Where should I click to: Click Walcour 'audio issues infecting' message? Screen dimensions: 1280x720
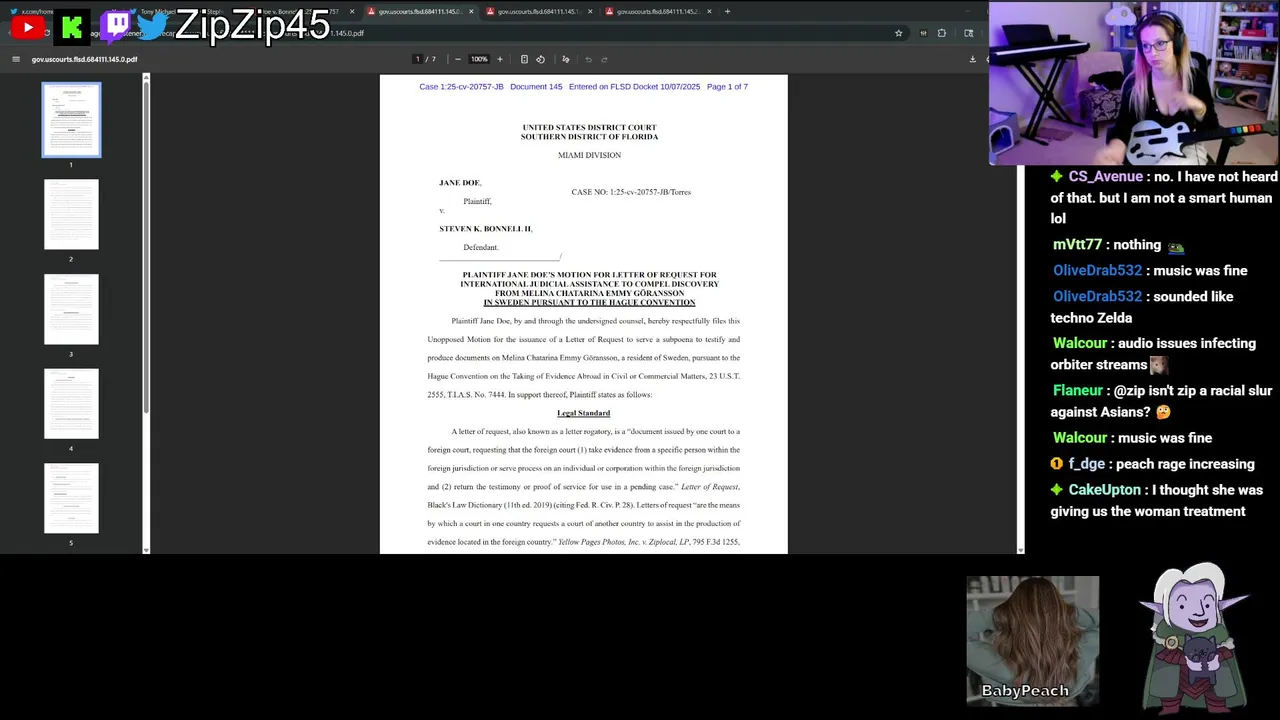coord(1154,354)
